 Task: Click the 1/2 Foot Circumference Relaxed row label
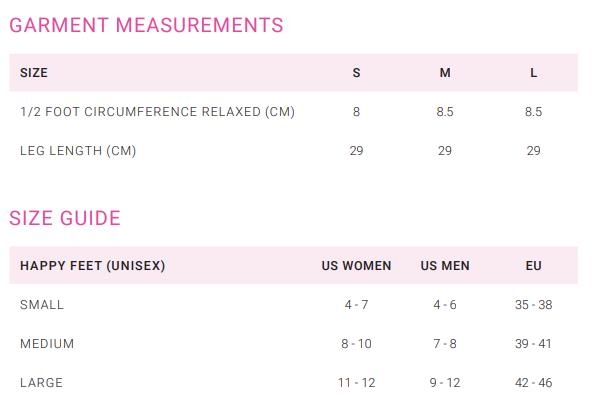coord(157,112)
